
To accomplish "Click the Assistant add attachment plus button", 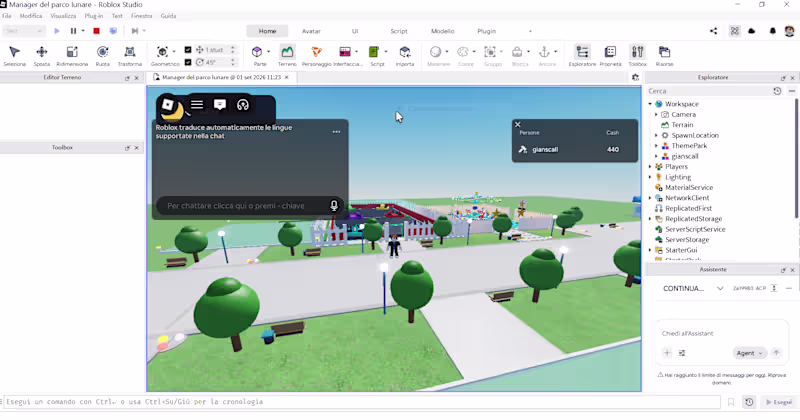I will [667, 353].
